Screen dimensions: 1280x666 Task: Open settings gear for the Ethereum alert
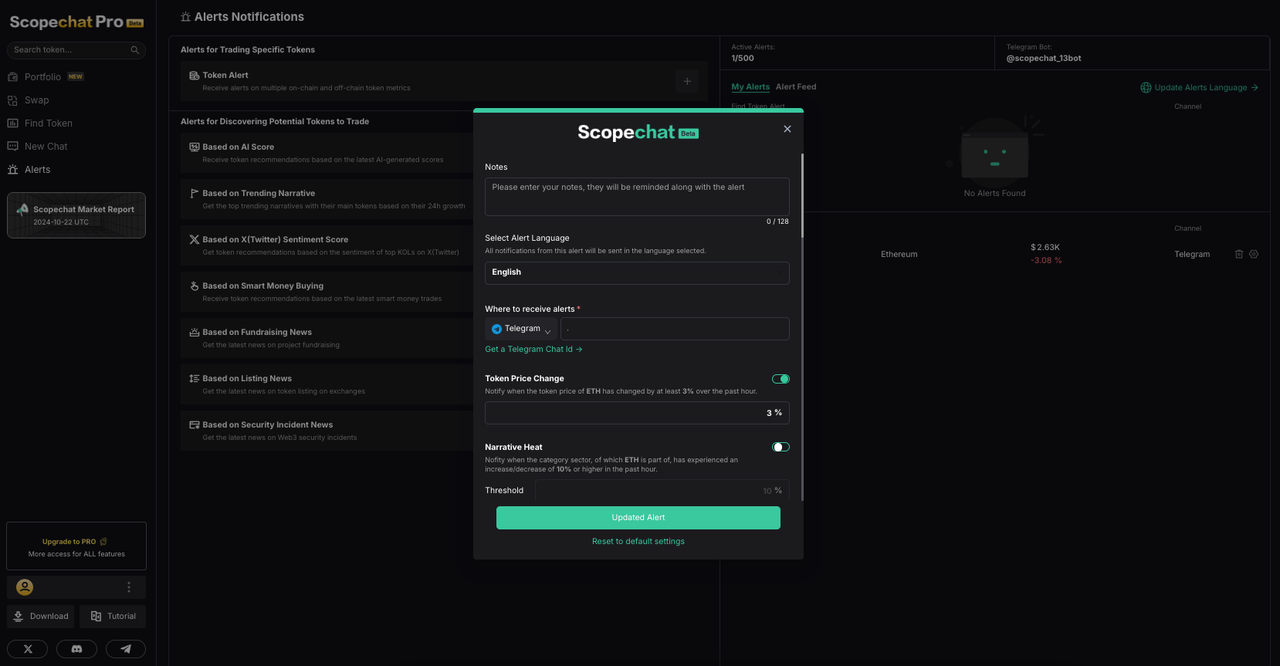[1254, 254]
